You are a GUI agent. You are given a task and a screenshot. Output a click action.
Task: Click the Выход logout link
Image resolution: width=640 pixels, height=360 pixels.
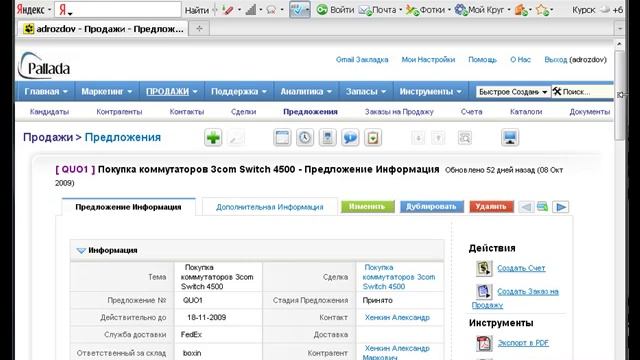pos(556,60)
